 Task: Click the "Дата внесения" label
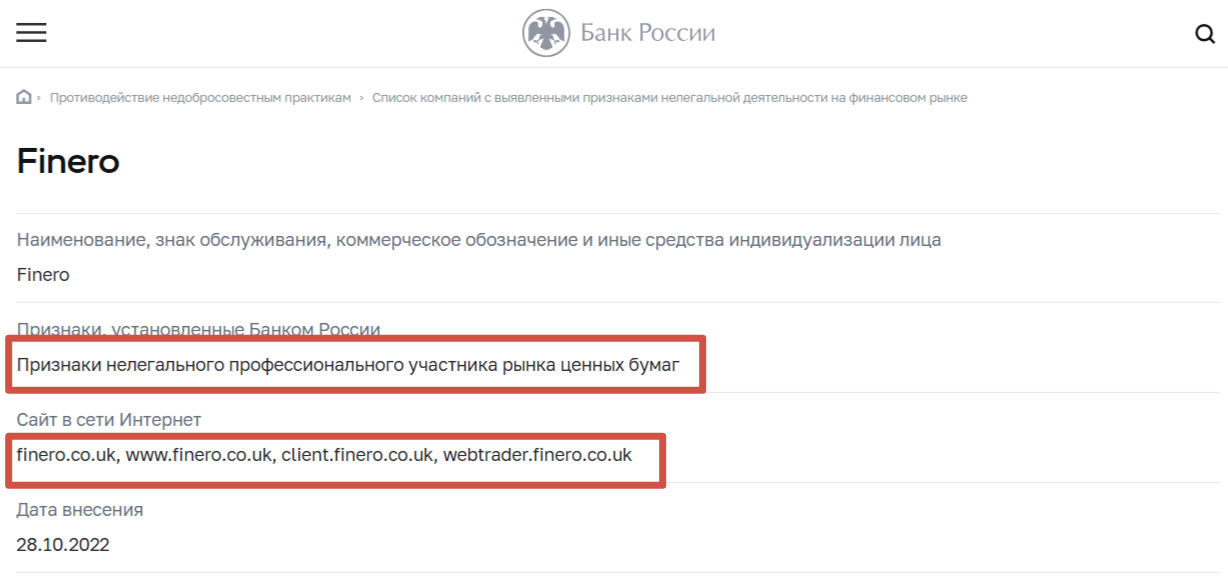coord(80,510)
